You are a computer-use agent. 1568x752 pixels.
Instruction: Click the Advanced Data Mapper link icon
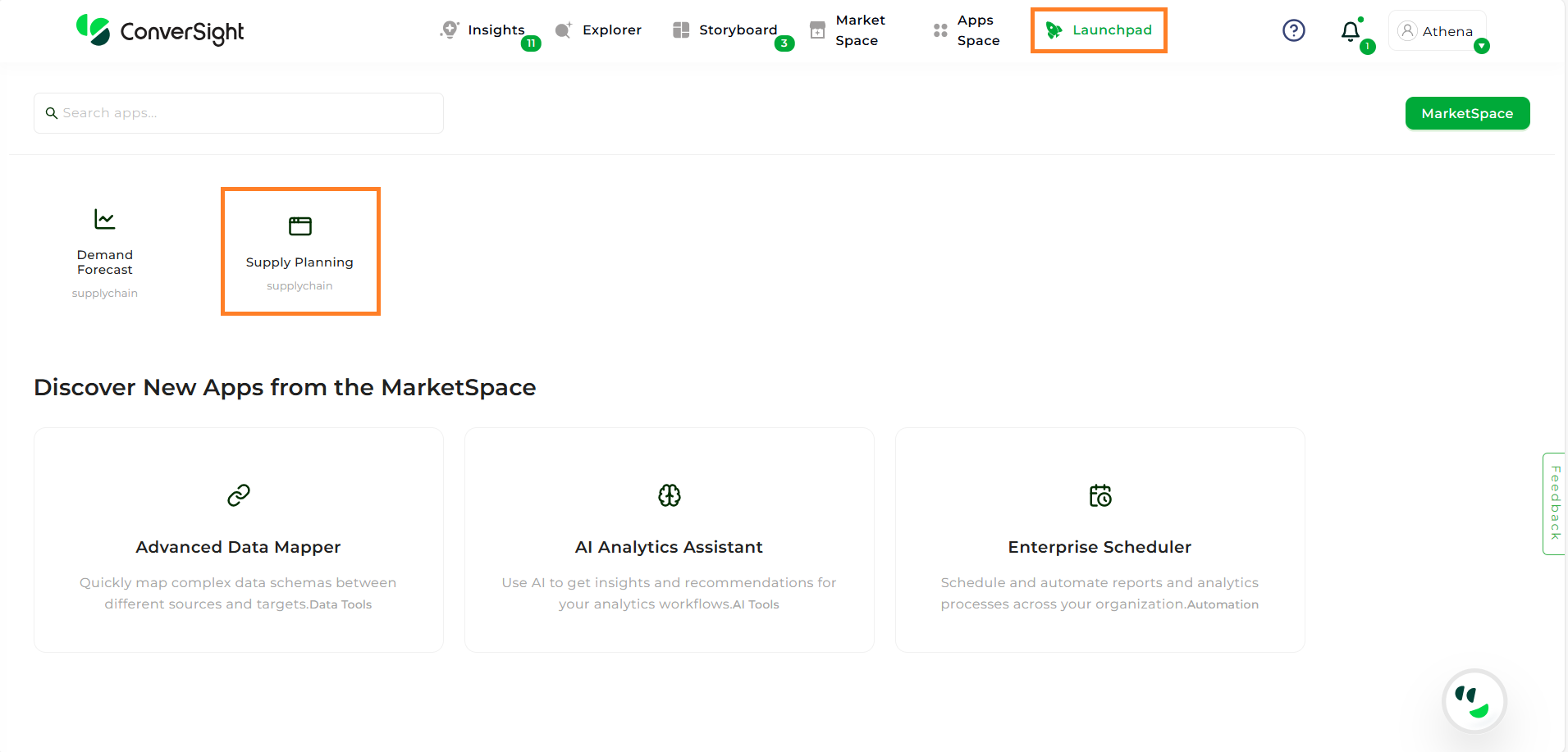(x=238, y=495)
